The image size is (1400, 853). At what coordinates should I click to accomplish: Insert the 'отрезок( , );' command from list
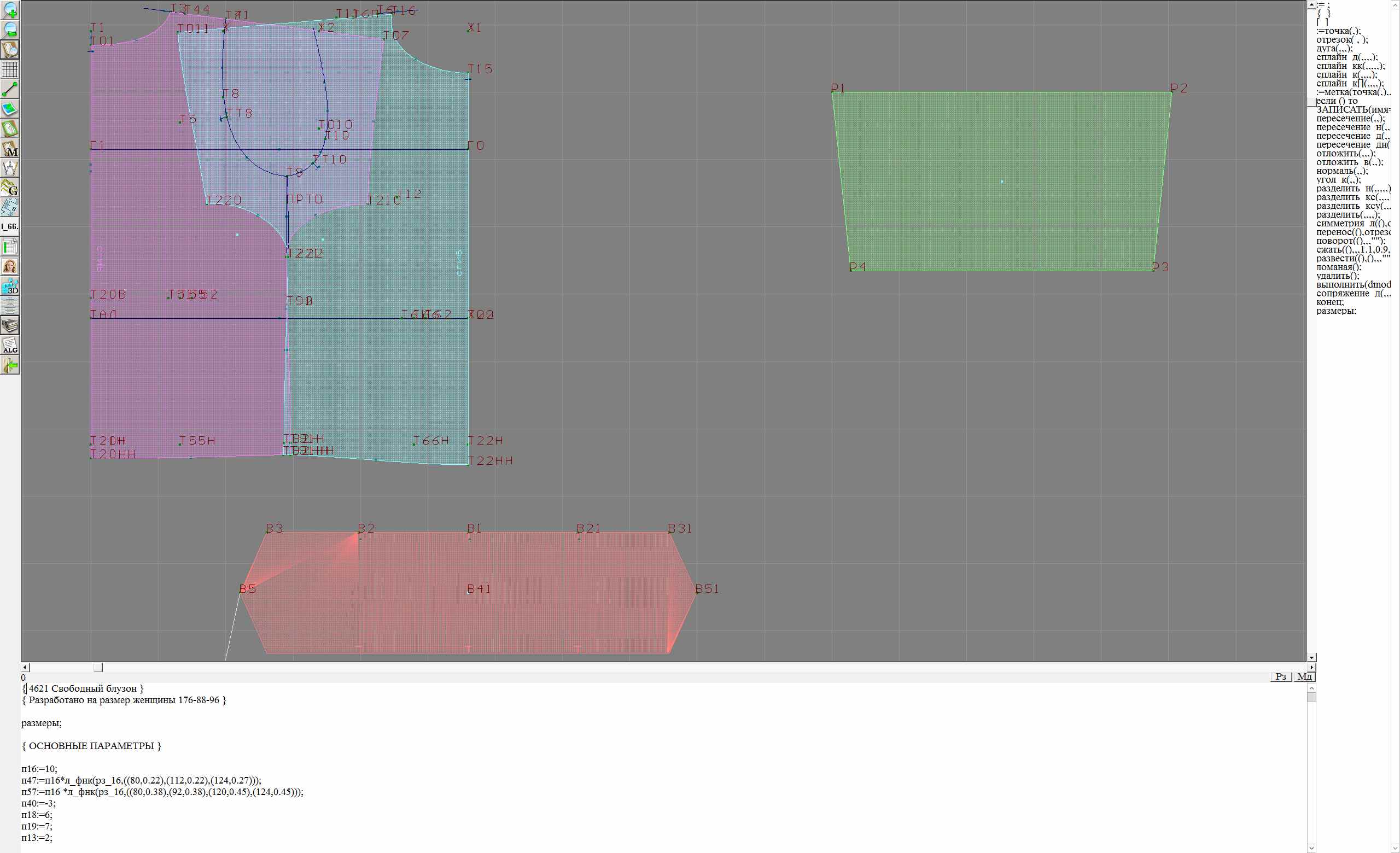pyautogui.click(x=1341, y=40)
